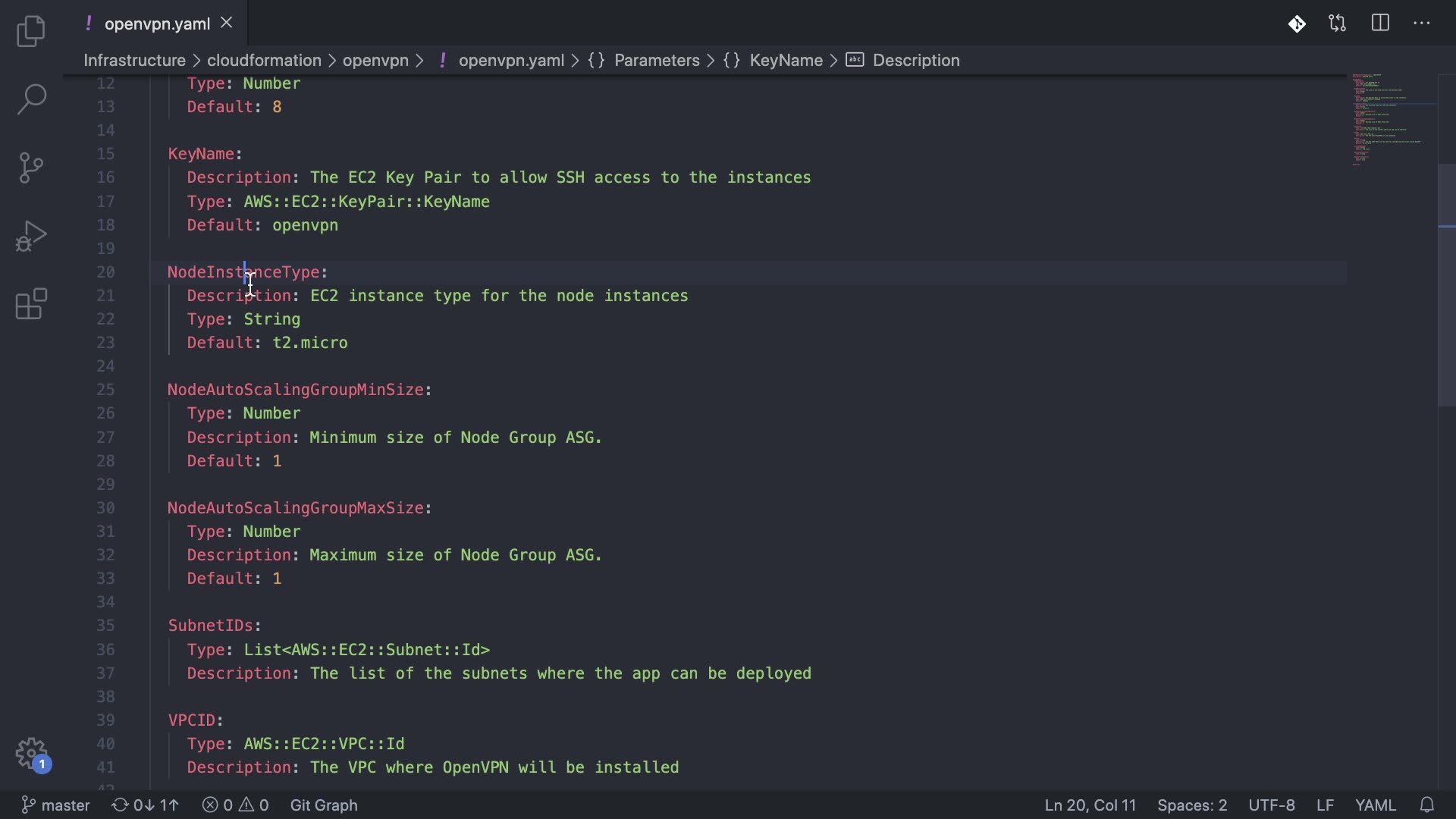The image size is (1456, 819).
Task: Open the notifications bell in status bar
Action: point(1427,805)
